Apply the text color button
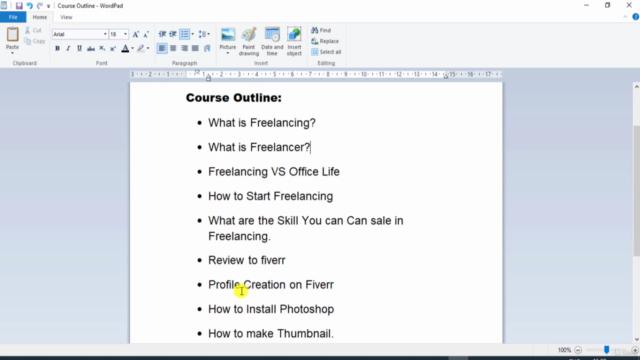Image resolution: width=640 pixels, height=360 pixels. click(125, 49)
